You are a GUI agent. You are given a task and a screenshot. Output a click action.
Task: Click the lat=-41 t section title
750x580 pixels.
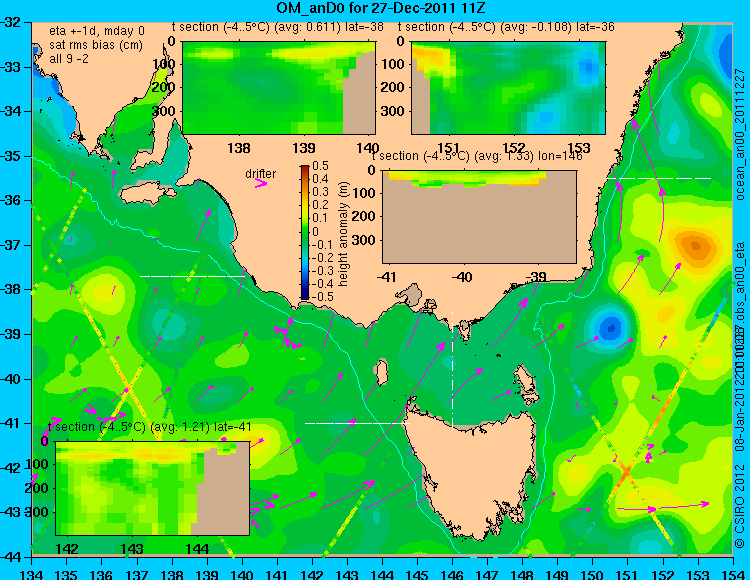point(150,427)
